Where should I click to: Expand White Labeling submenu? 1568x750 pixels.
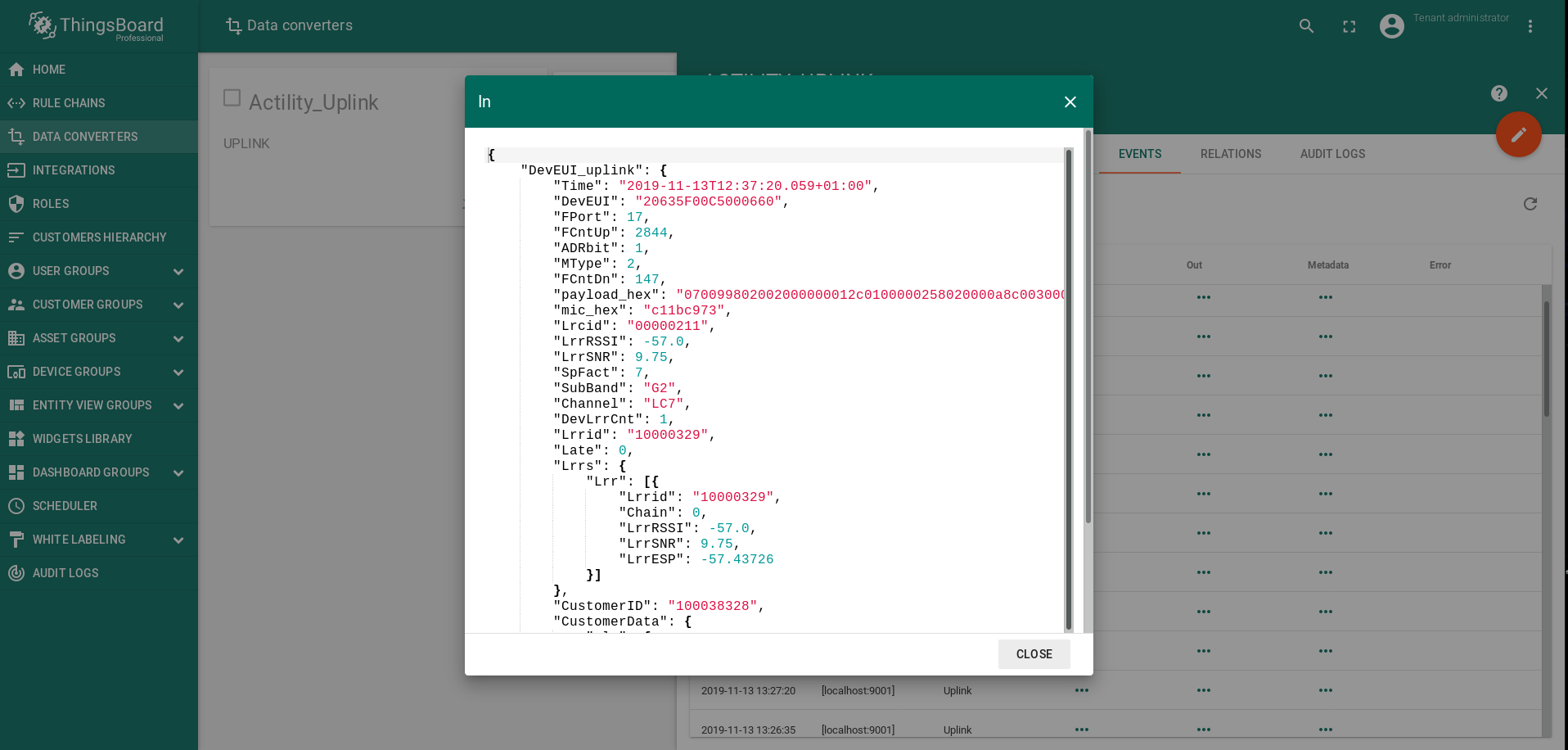tap(178, 540)
